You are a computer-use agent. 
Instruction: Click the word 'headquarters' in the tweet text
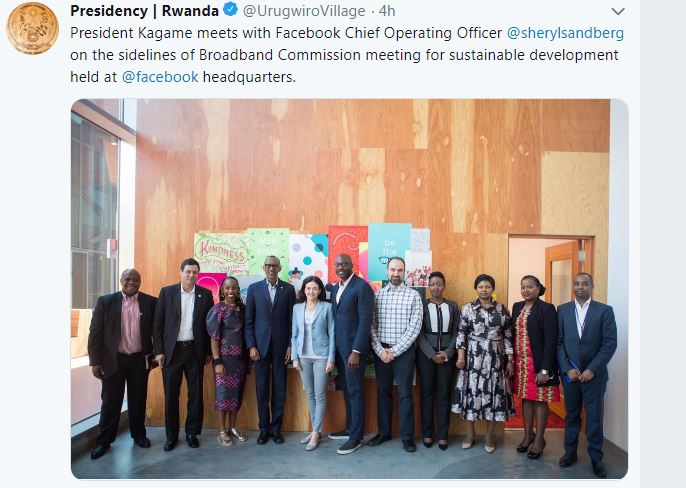(249, 77)
